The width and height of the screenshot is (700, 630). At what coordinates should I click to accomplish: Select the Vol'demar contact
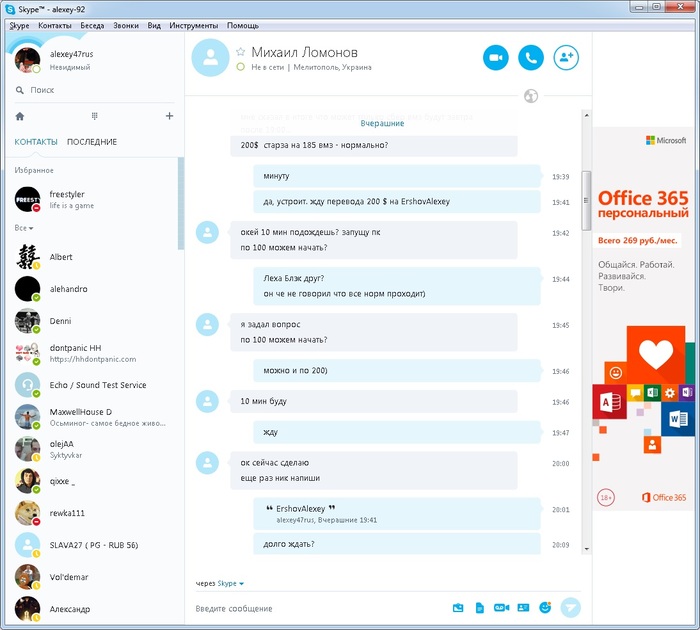pos(92,577)
